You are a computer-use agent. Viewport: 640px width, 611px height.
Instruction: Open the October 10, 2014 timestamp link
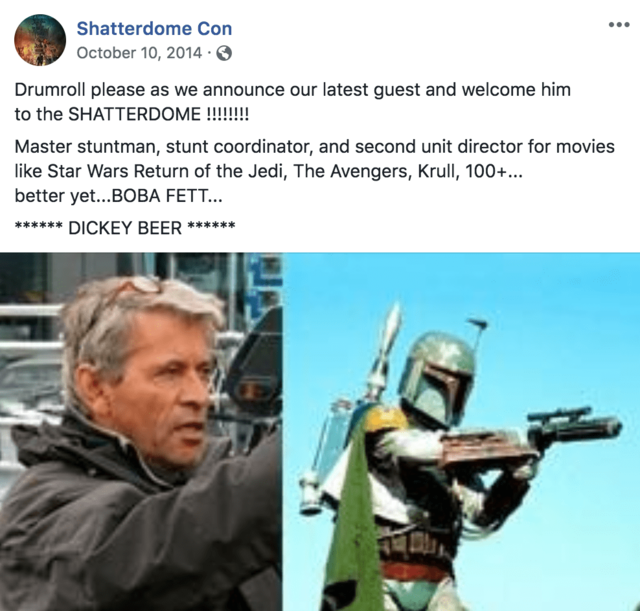(x=139, y=53)
